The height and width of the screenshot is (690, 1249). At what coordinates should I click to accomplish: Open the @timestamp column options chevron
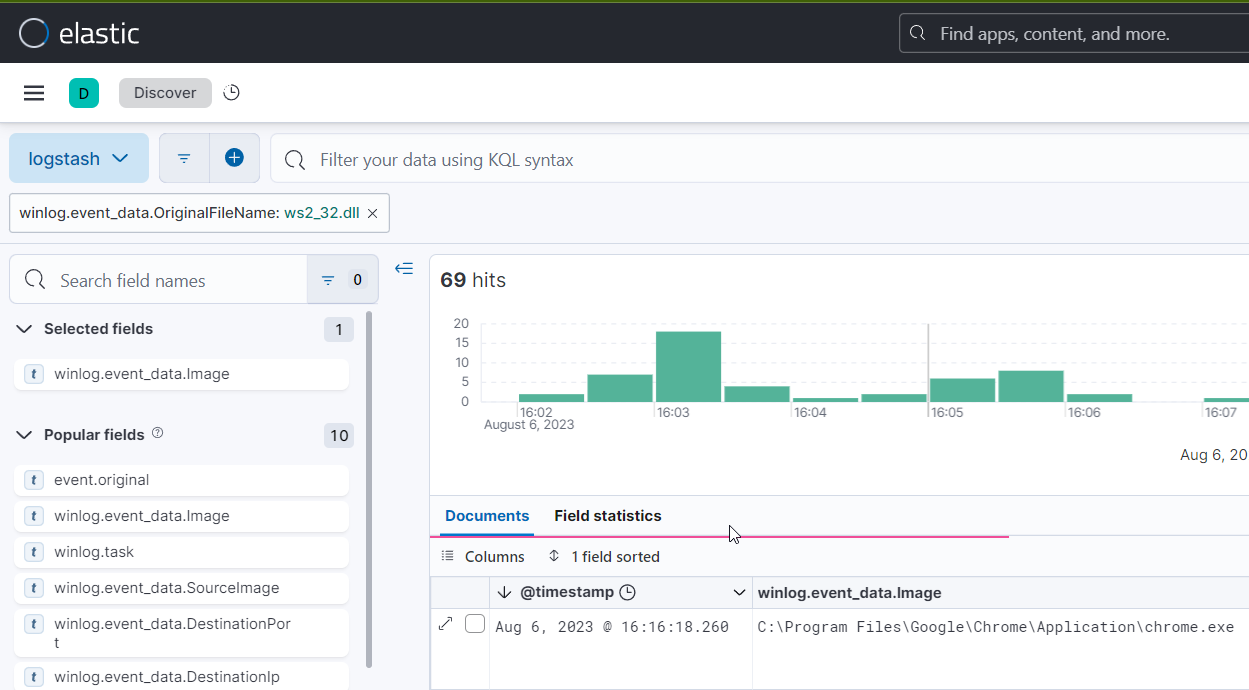click(x=739, y=591)
